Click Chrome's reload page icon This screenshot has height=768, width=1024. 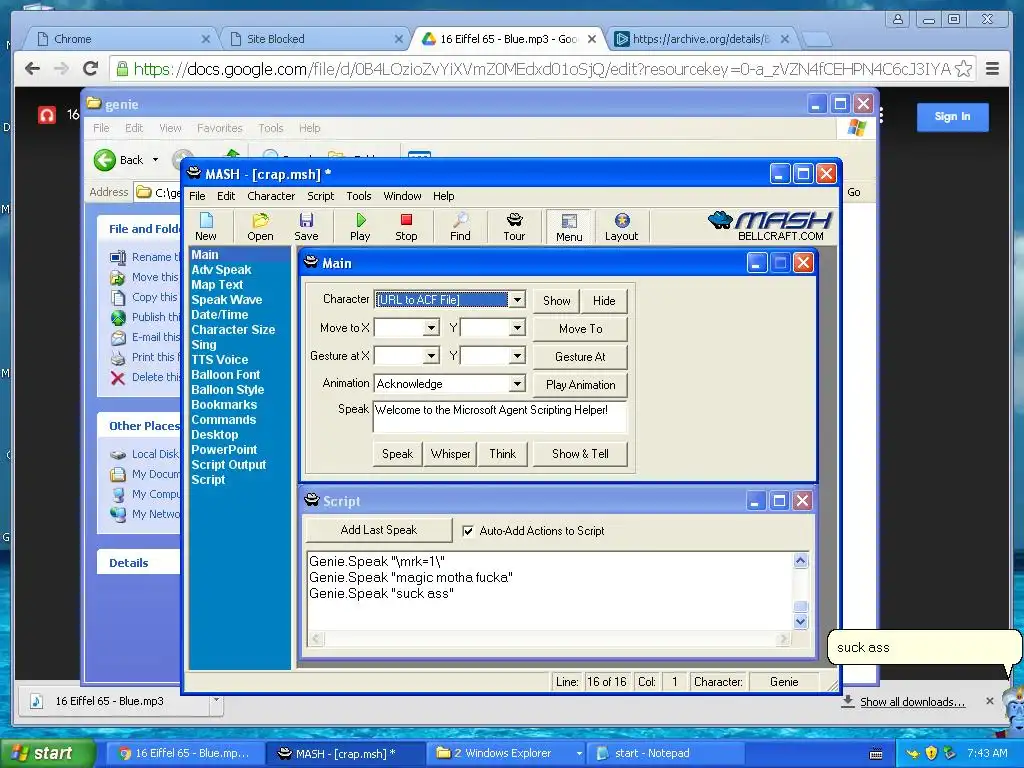[91, 69]
